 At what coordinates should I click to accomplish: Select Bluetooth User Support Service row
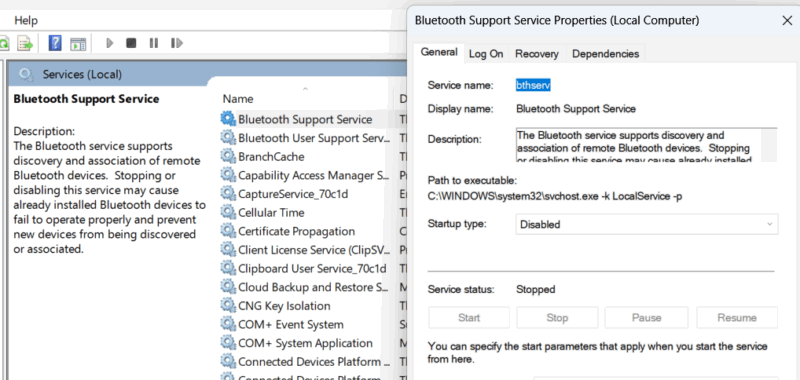pos(313,138)
